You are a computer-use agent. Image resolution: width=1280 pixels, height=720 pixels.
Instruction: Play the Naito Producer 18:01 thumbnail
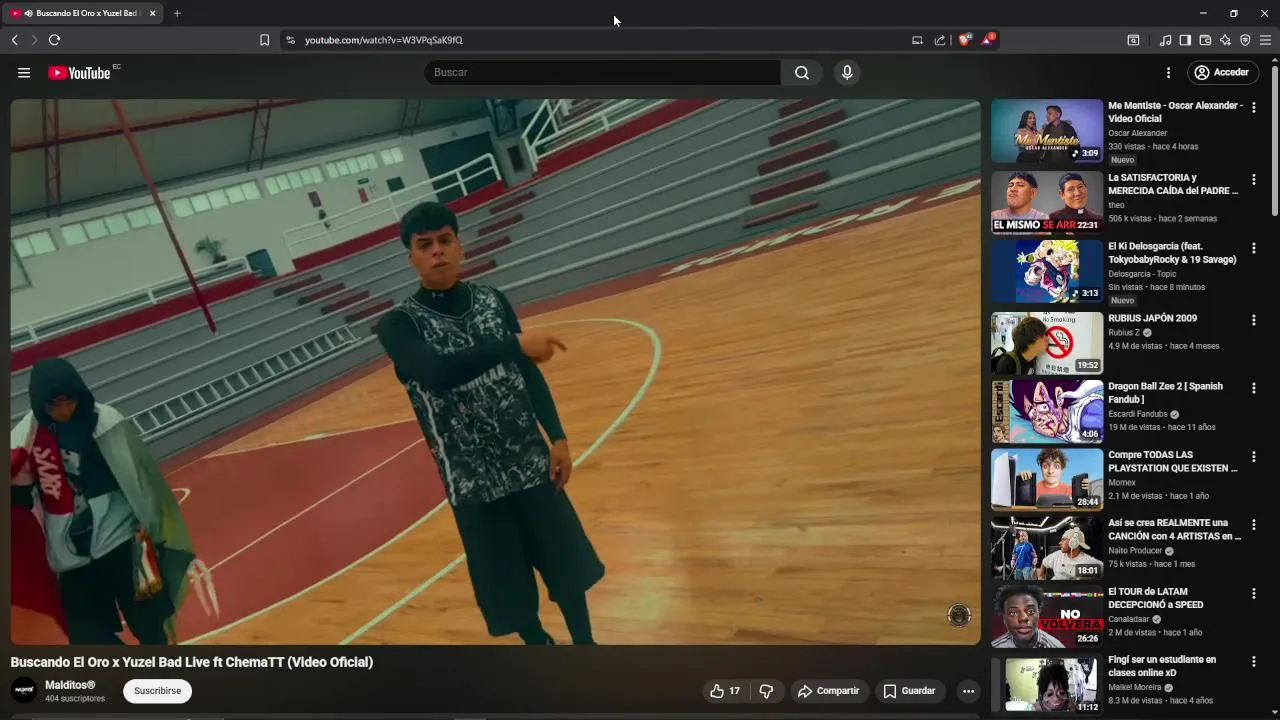click(x=1047, y=548)
